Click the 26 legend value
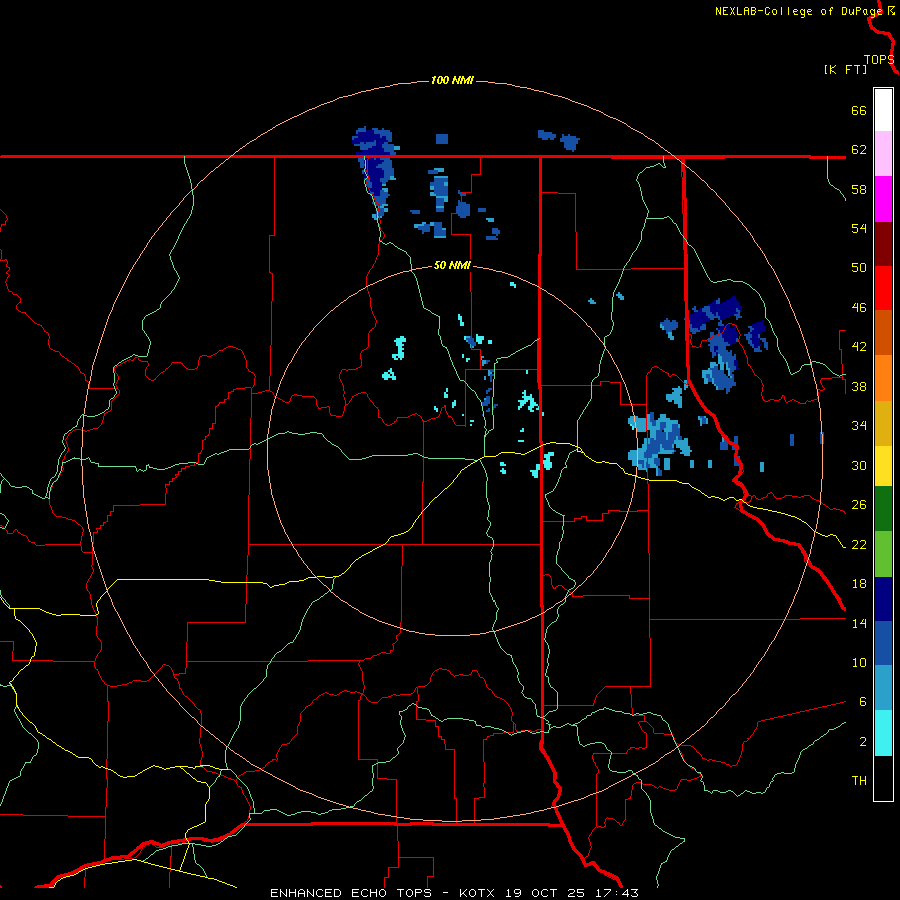 click(x=859, y=505)
